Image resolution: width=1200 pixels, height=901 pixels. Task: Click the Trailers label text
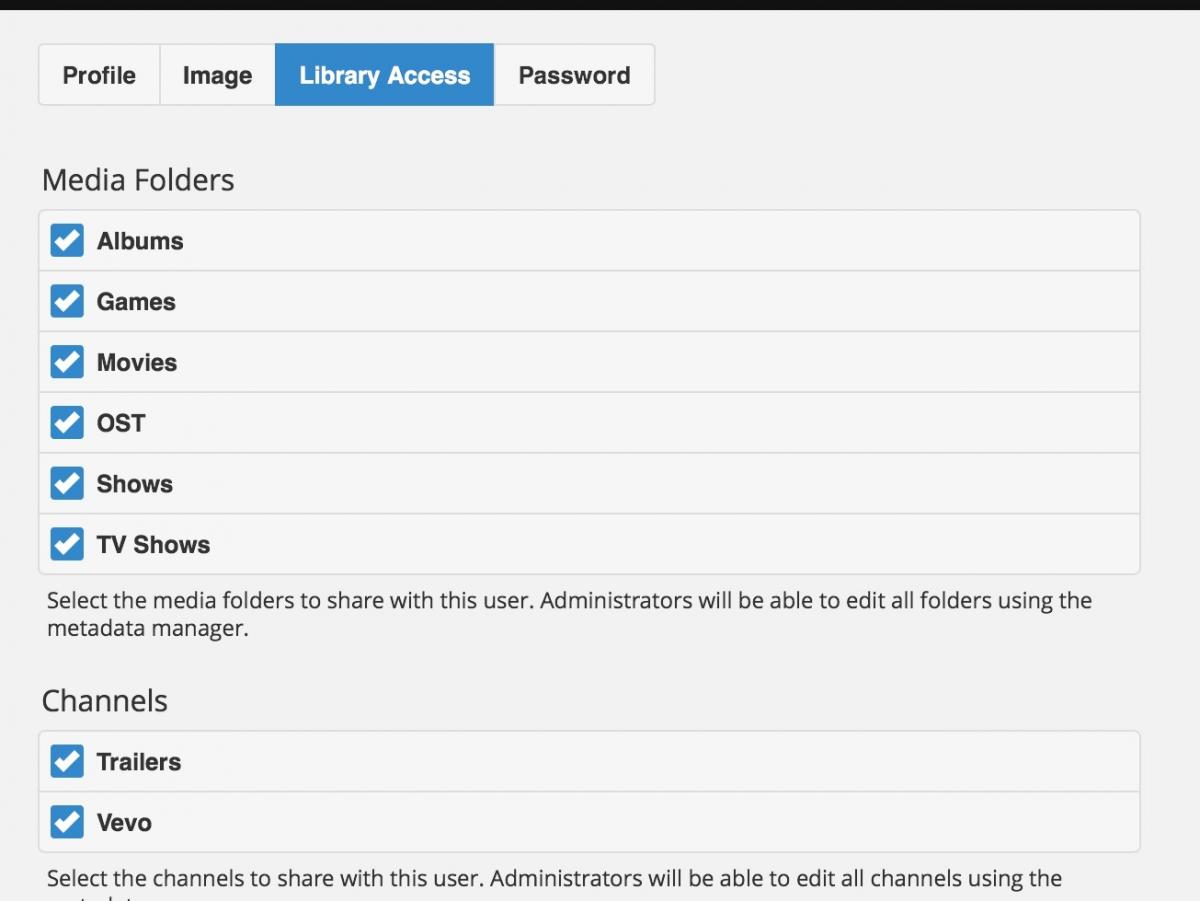pos(139,762)
